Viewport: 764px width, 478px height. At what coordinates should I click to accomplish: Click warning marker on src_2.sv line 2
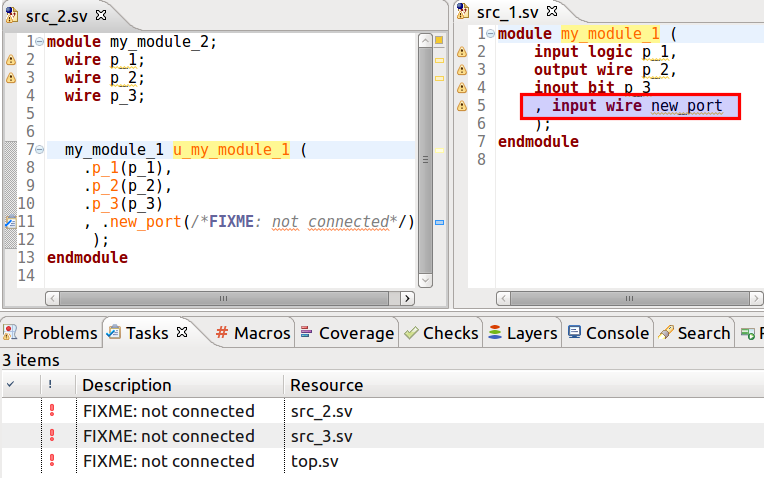[11, 60]
